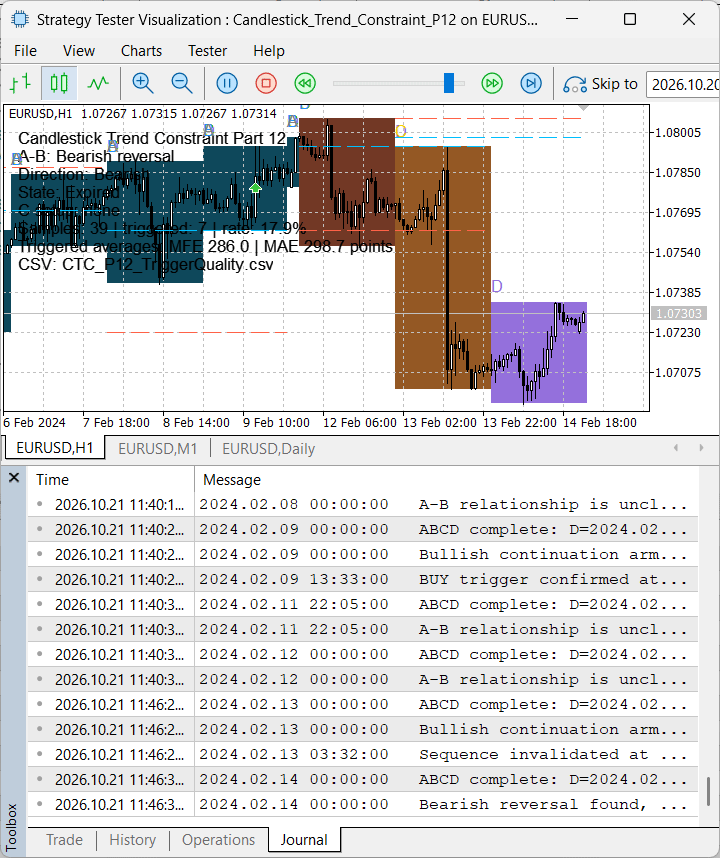Image resolution: width=720 pixels, height=858 pixels.
Task: Open the File menu
Action: click(25, 51)
